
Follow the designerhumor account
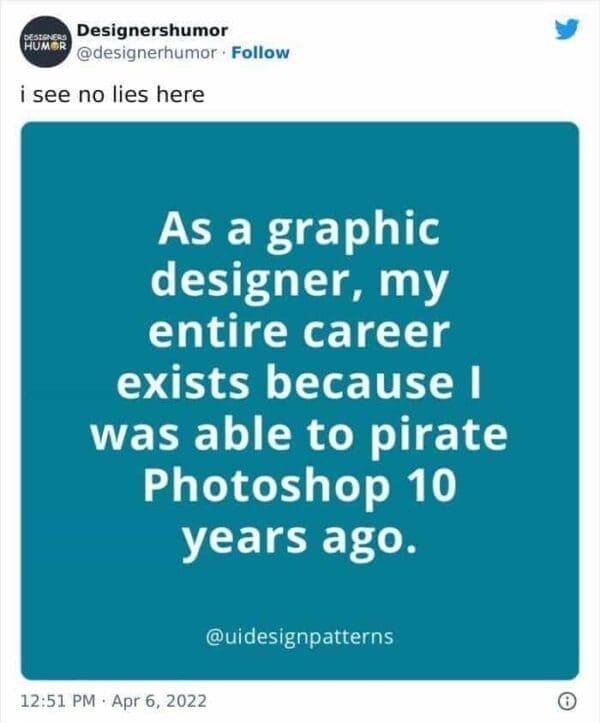(x=260, y=53)
